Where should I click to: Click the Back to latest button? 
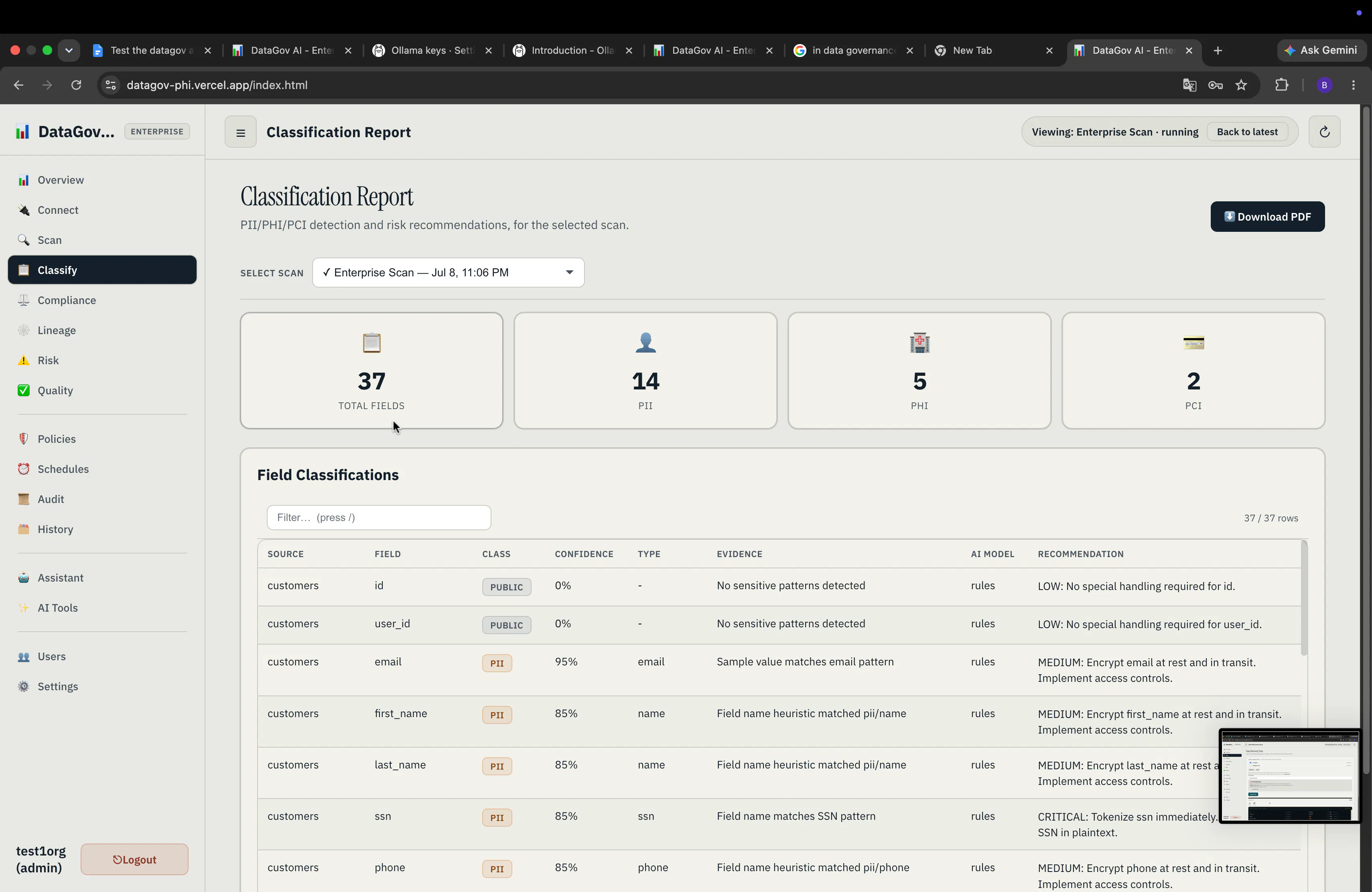point(1247,132)
